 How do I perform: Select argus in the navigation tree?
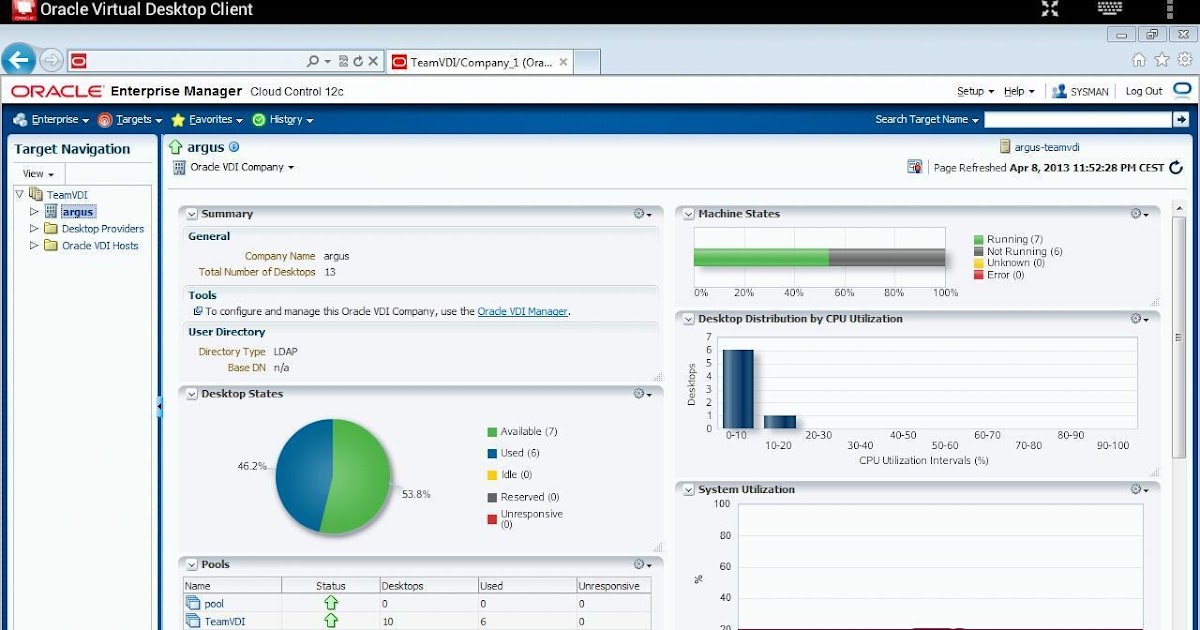click(x=77, y=212)
